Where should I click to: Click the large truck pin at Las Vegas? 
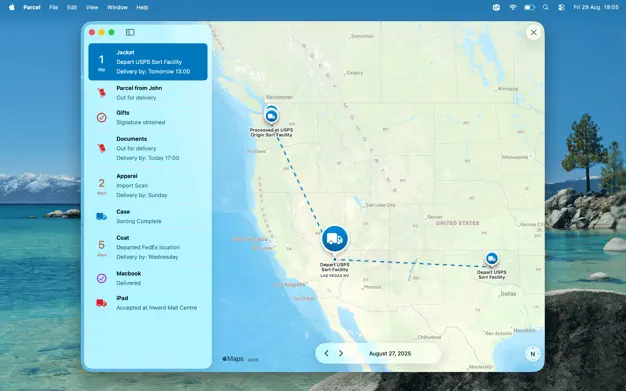coord(335,239)
